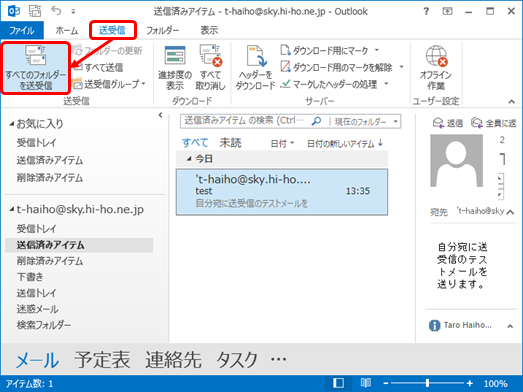Minimize the folder pane with the chevron
The image size is (523, 392).
click(x=160, y=115)
